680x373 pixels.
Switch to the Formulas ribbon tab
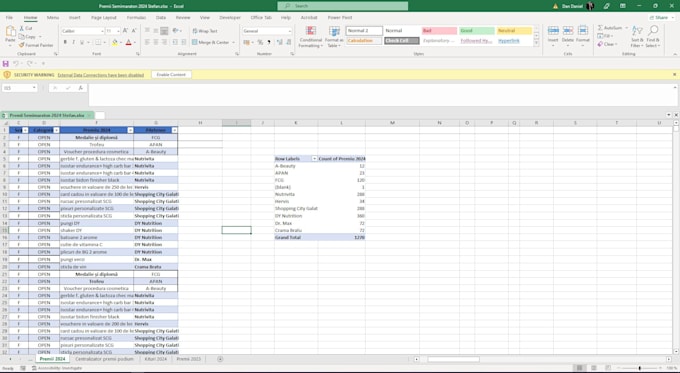(136, 18)
